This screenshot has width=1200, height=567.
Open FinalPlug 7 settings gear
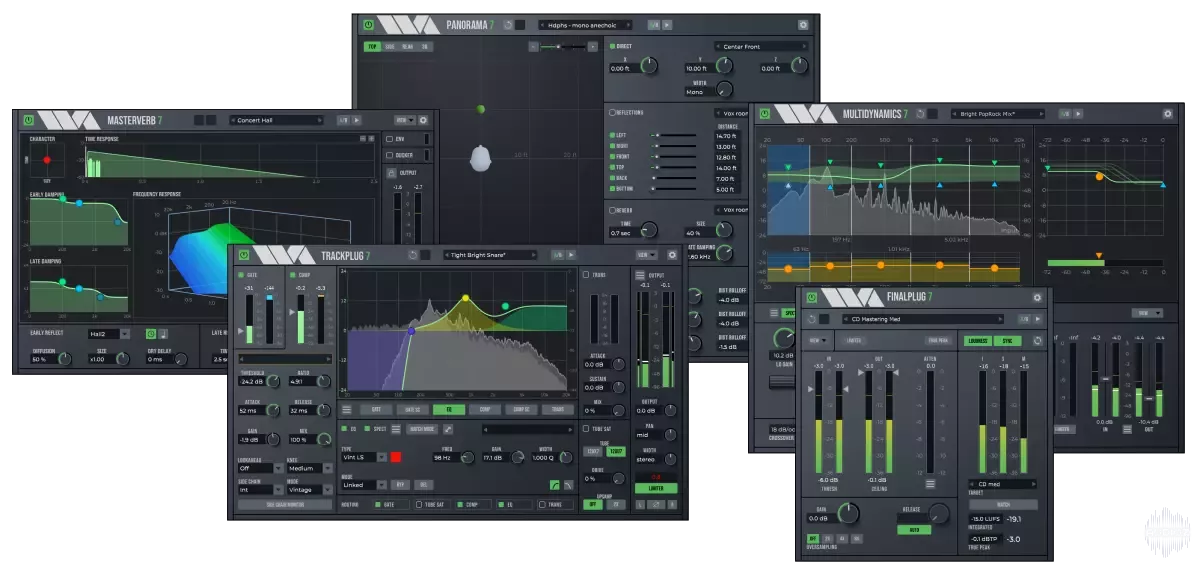tap(1037, 297)
